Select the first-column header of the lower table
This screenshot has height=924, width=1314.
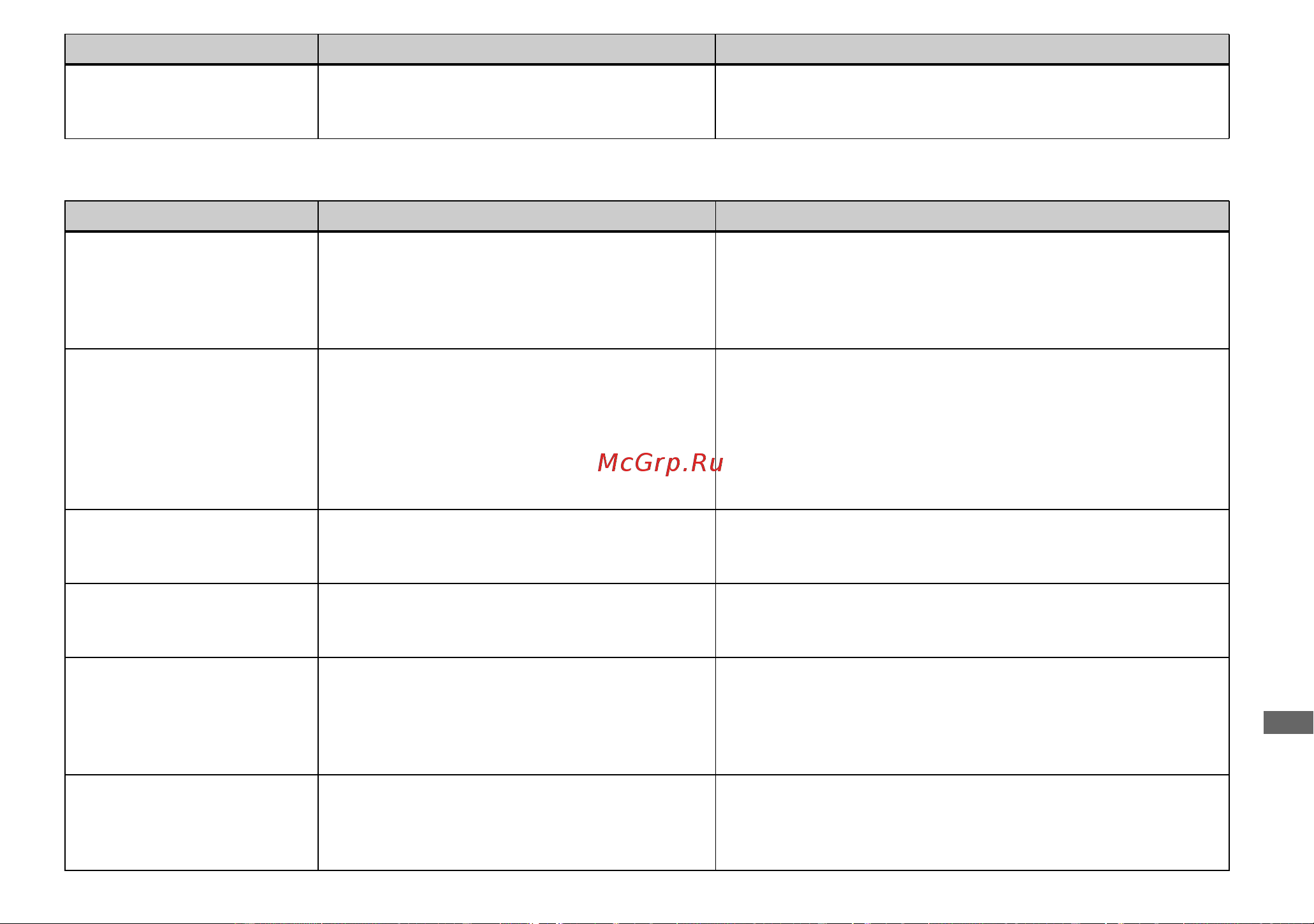(x=192, y=216)
